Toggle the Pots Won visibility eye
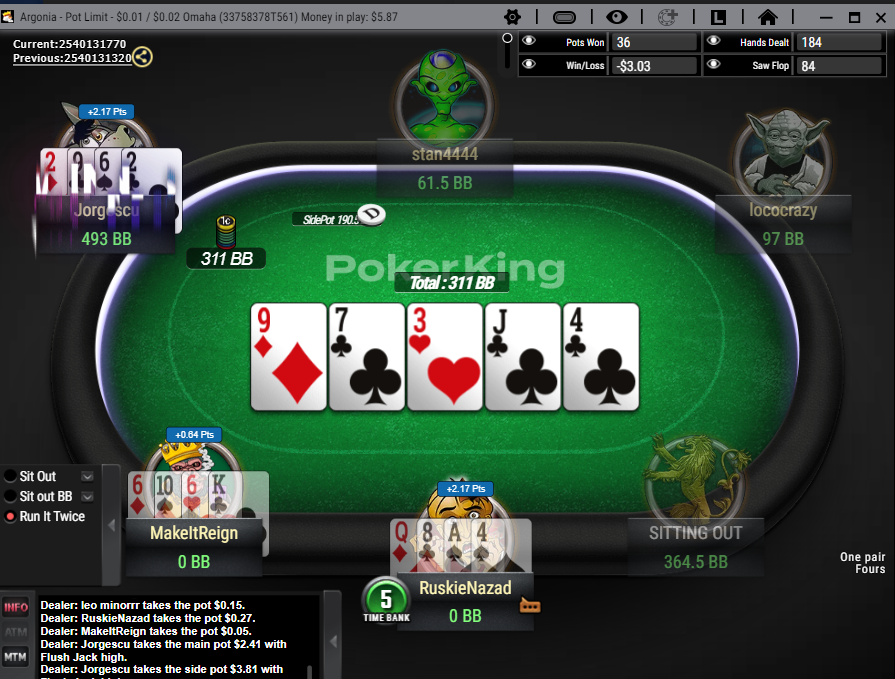895x679 pixels. tap(529, 41)
